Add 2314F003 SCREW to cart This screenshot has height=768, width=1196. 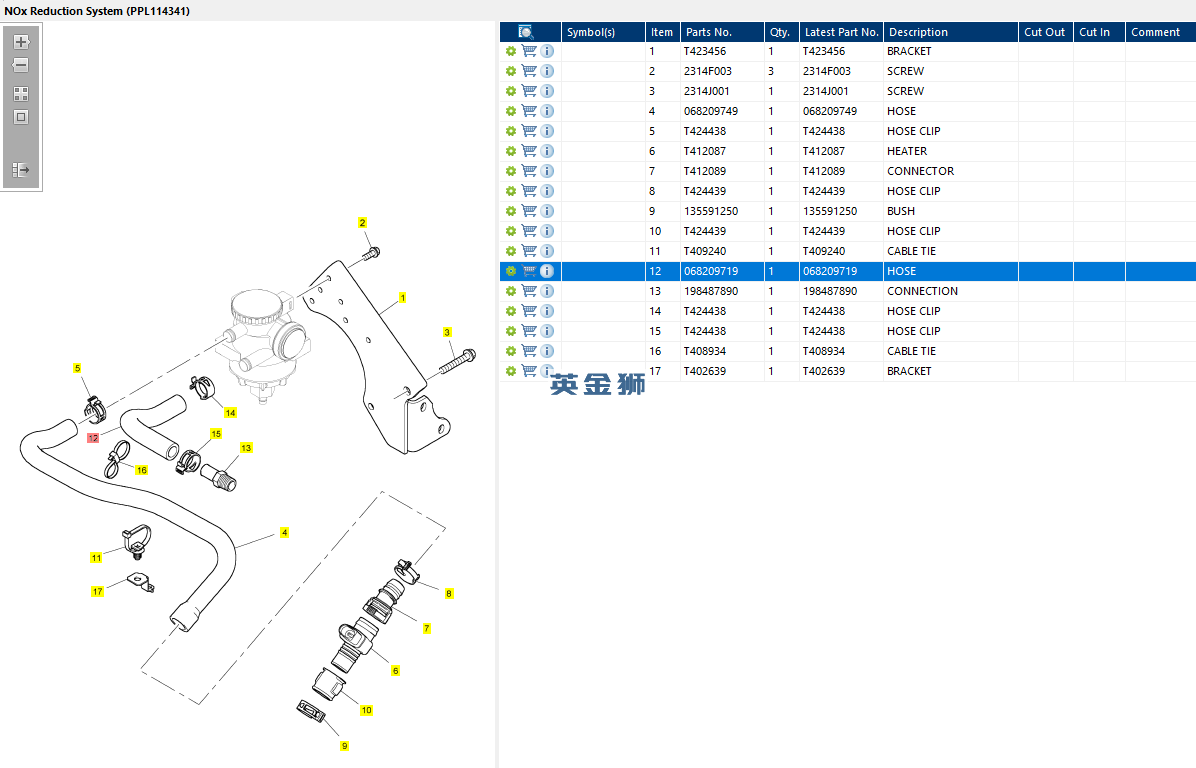click(529, 71)
